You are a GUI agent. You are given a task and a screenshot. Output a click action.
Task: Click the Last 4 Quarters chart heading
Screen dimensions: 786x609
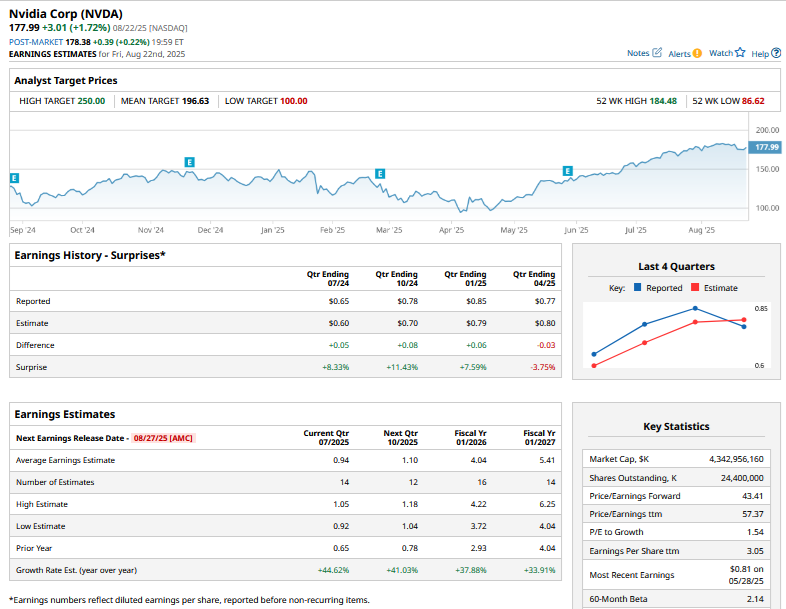click(676, 267)
